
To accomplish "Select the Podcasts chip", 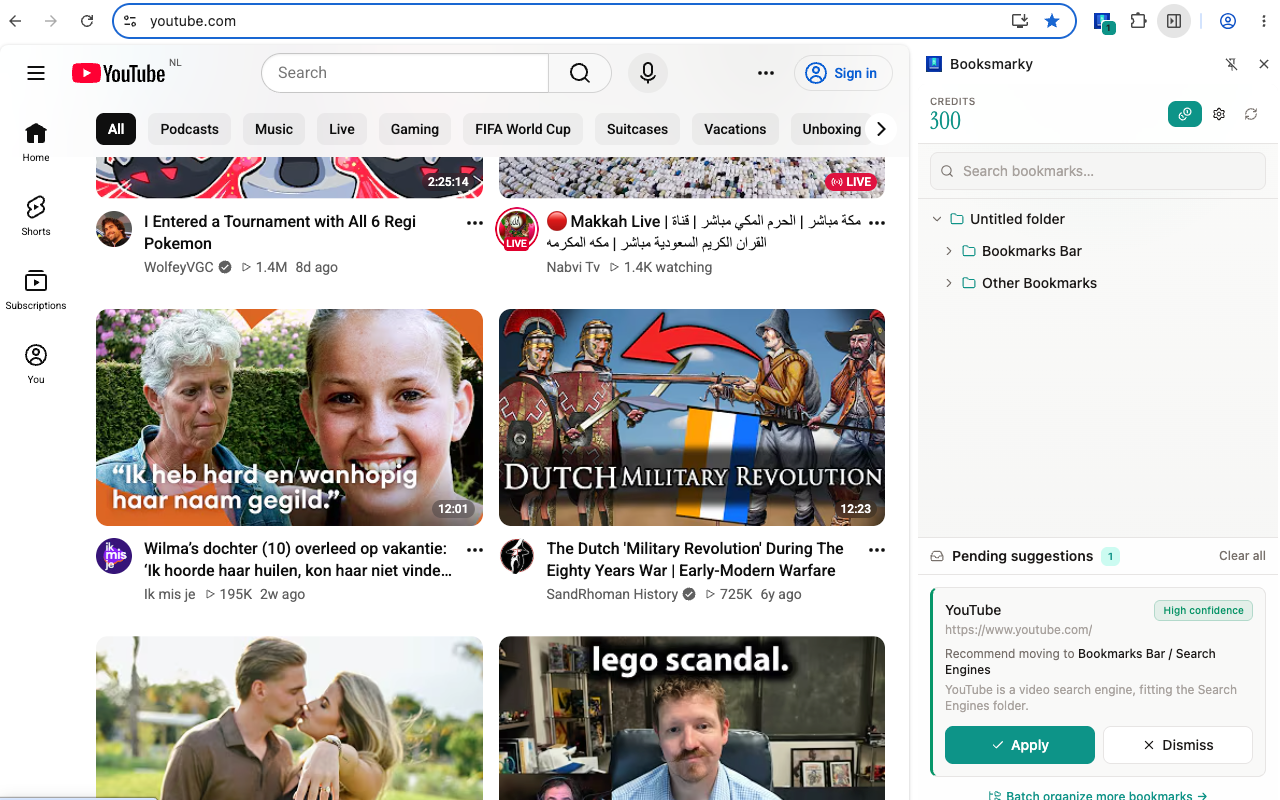I will coord(190,129).
